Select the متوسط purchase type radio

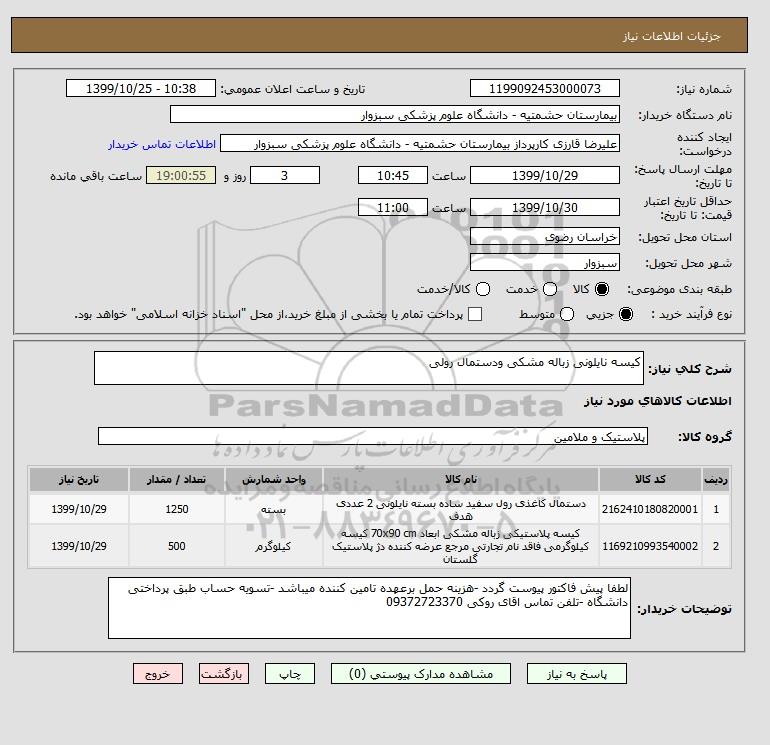coord(567,314)
